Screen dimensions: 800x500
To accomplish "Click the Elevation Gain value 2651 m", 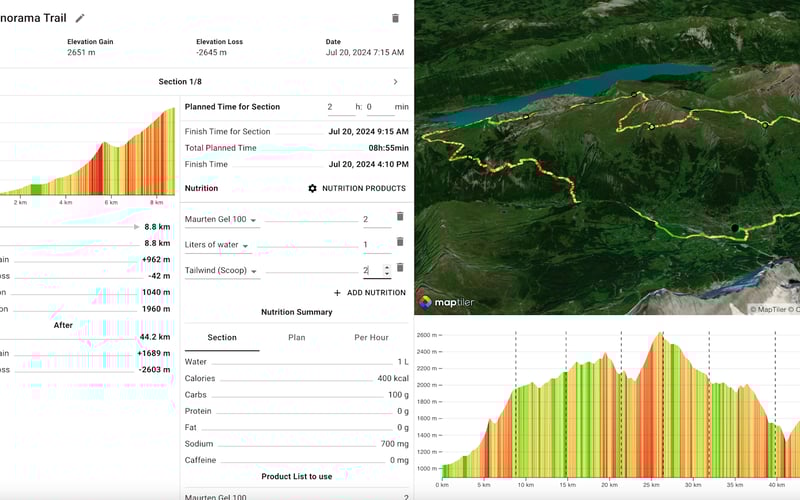I will point(81,53).
